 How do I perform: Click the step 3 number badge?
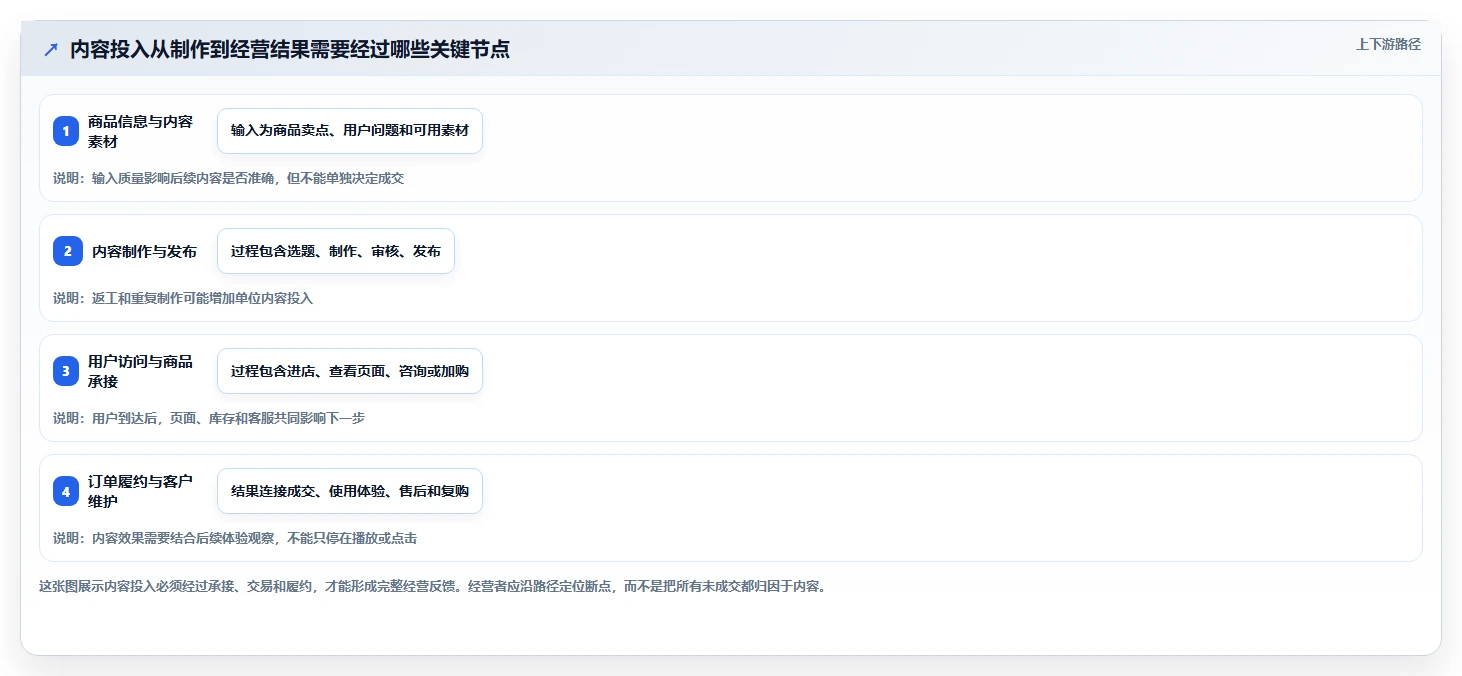point(66,371)
